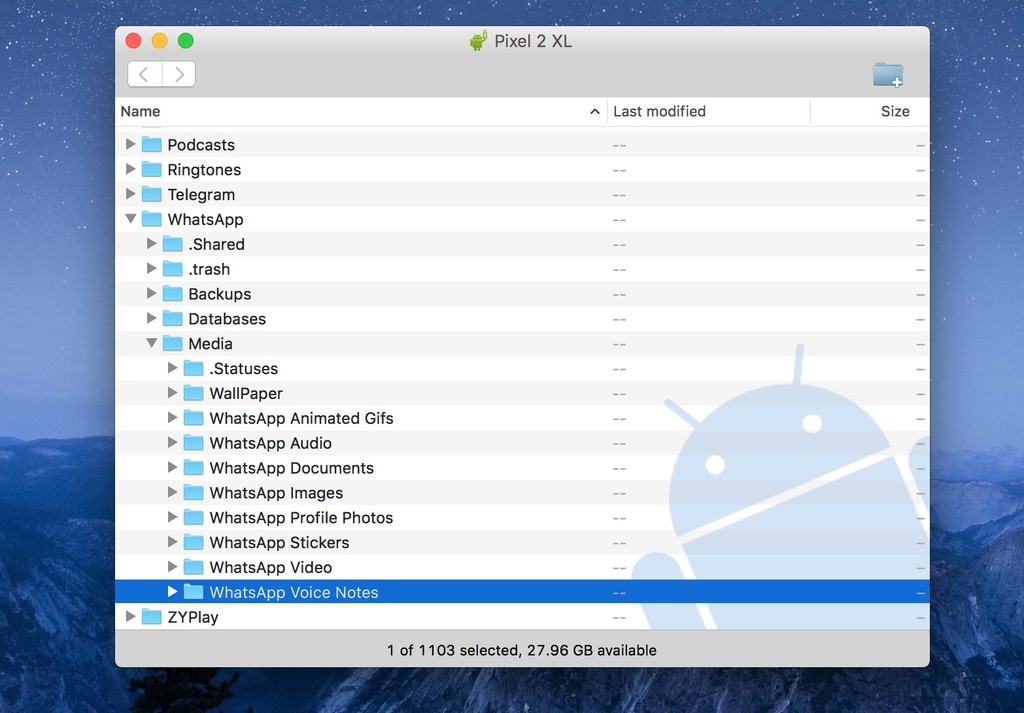Click the WhatsApp Voice Notes folder icon
This screenshot has width=1024, height=713.
click(x=193, y=592)
